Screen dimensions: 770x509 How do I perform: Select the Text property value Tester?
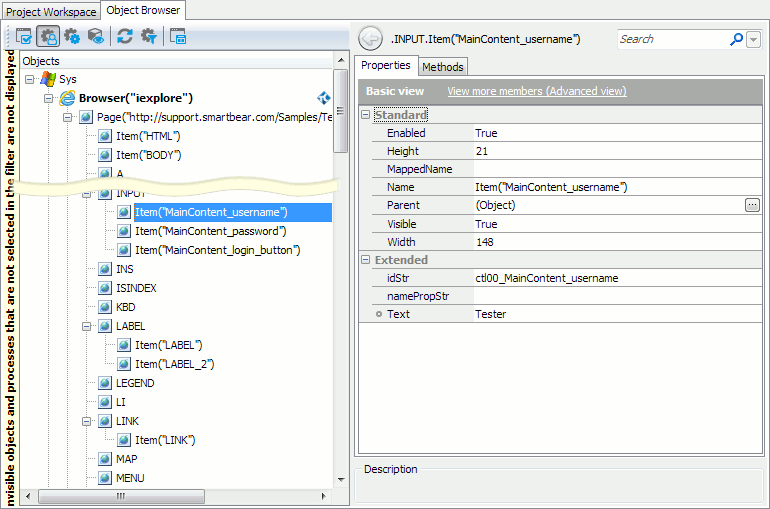coord(491,314)
